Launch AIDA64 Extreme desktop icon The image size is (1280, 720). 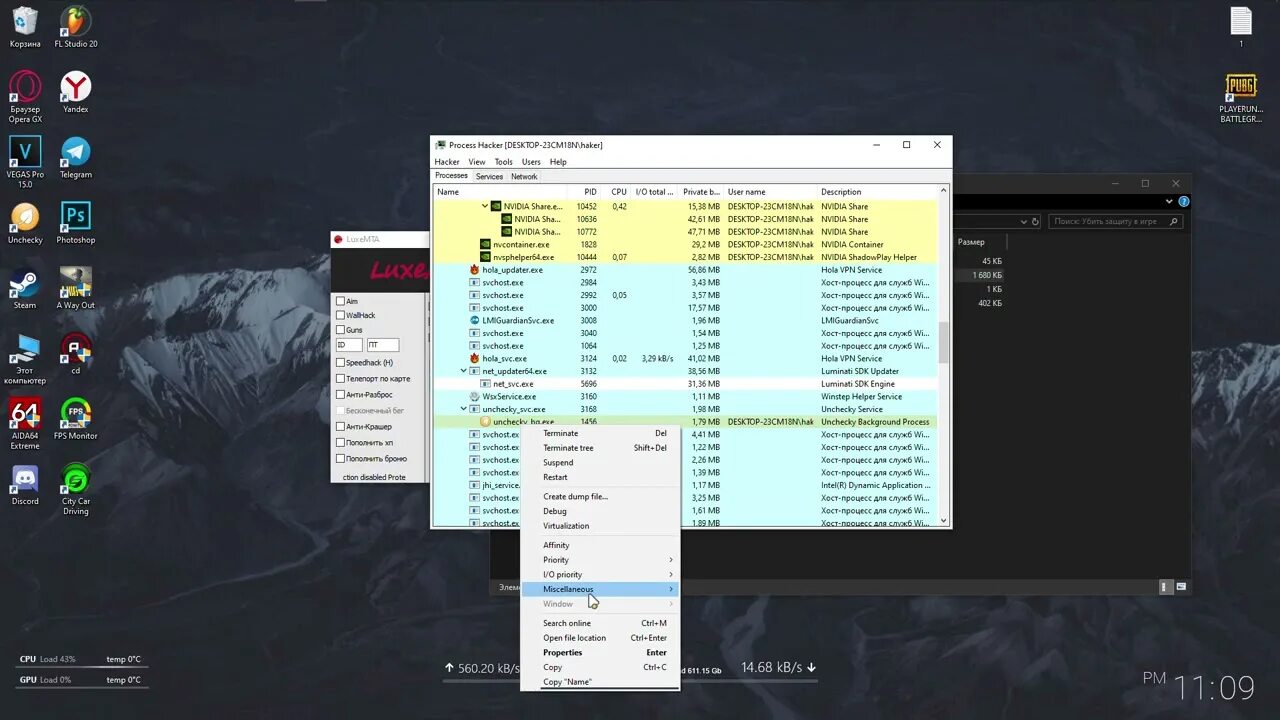(x=25, y=424)
